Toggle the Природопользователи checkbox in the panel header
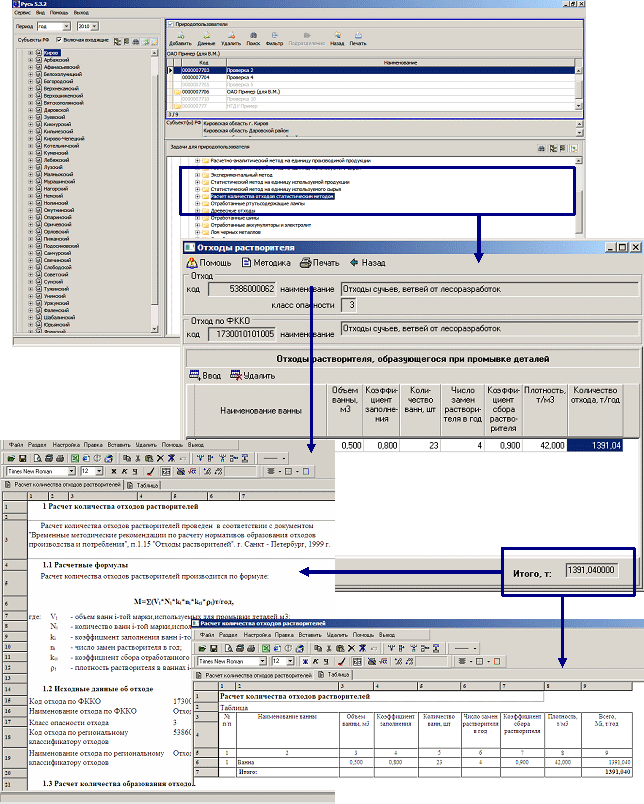This screenshot has height=804, width=644. click(170, 21)
